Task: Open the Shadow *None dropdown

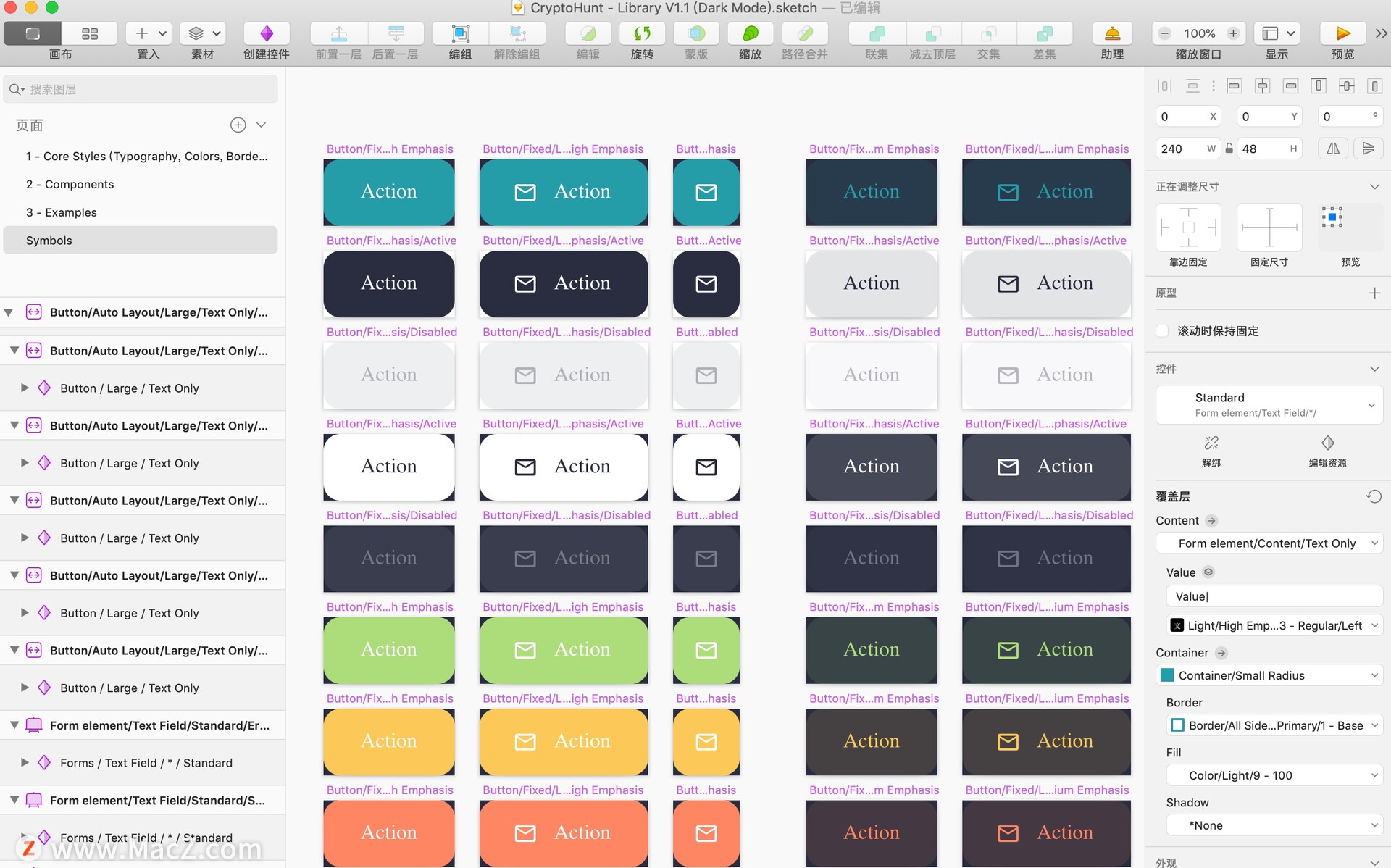Action: (x=1274, y=825)
